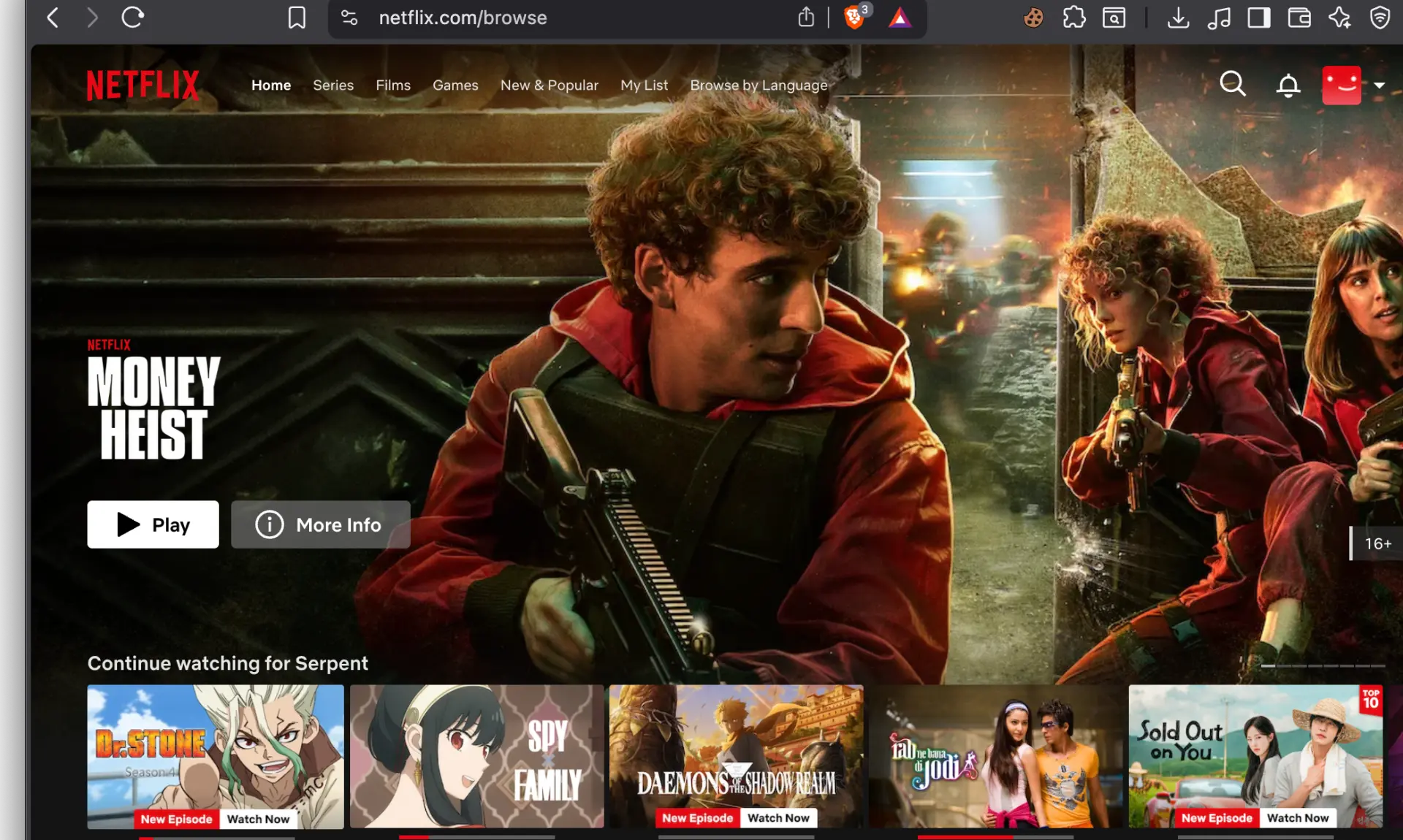Click the Spy x Family progress bar
Viewport: 1403px width, 840px height.
tap(477, 837)
